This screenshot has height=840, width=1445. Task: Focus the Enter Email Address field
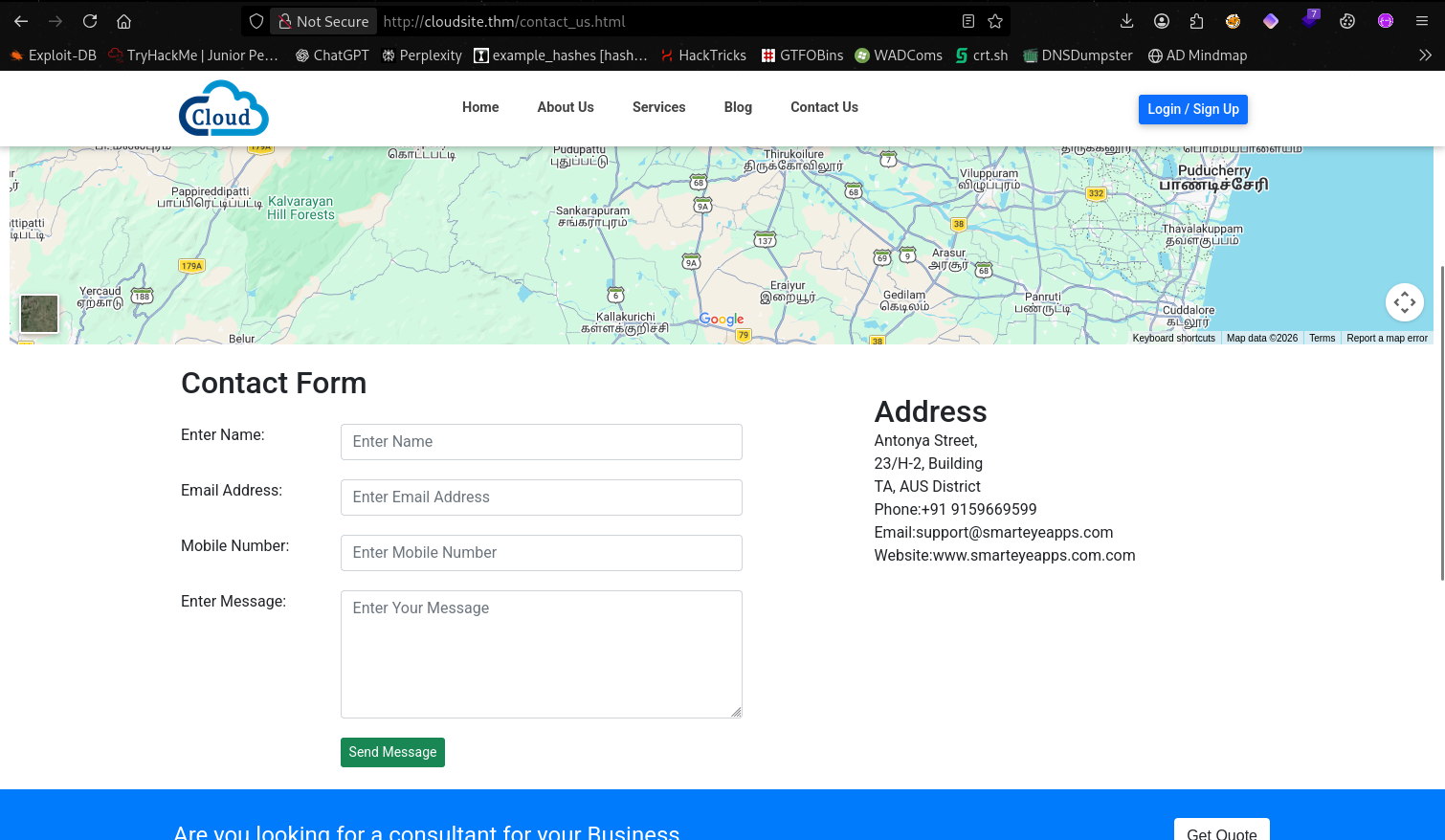(542, 497)
